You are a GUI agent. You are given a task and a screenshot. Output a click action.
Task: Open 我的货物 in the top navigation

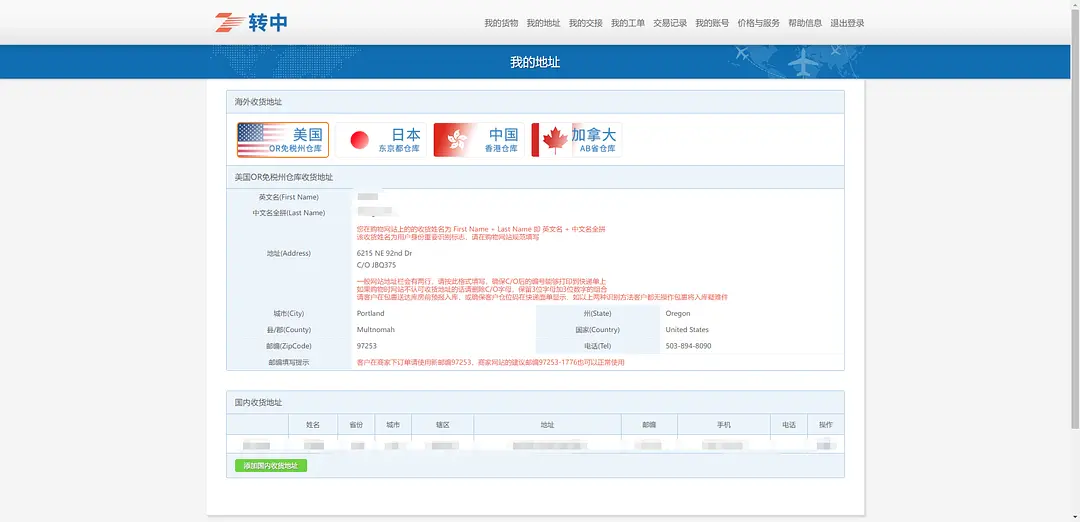coord(501,23)
